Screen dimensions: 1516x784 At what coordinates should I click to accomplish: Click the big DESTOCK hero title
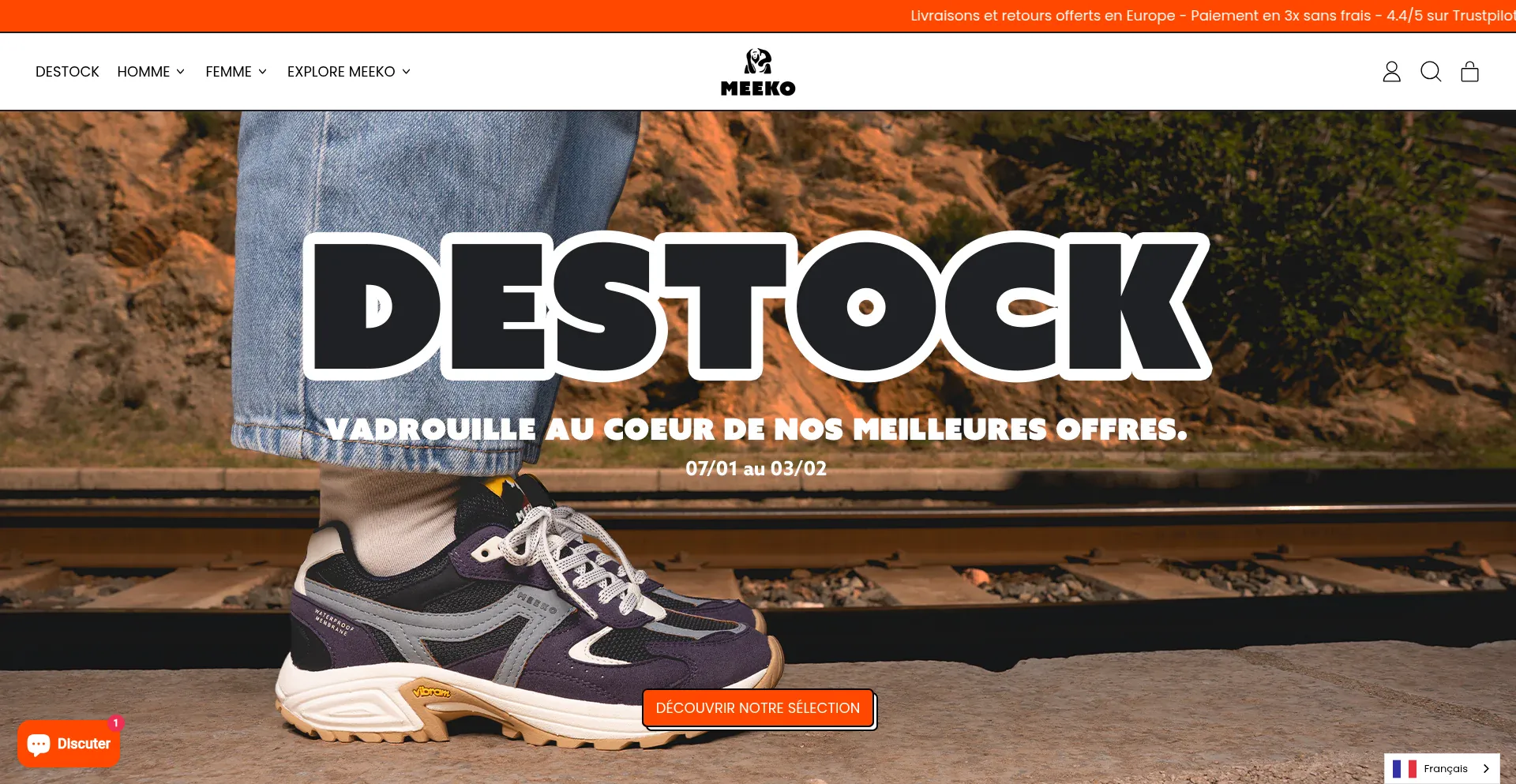[x=757, y=306]
